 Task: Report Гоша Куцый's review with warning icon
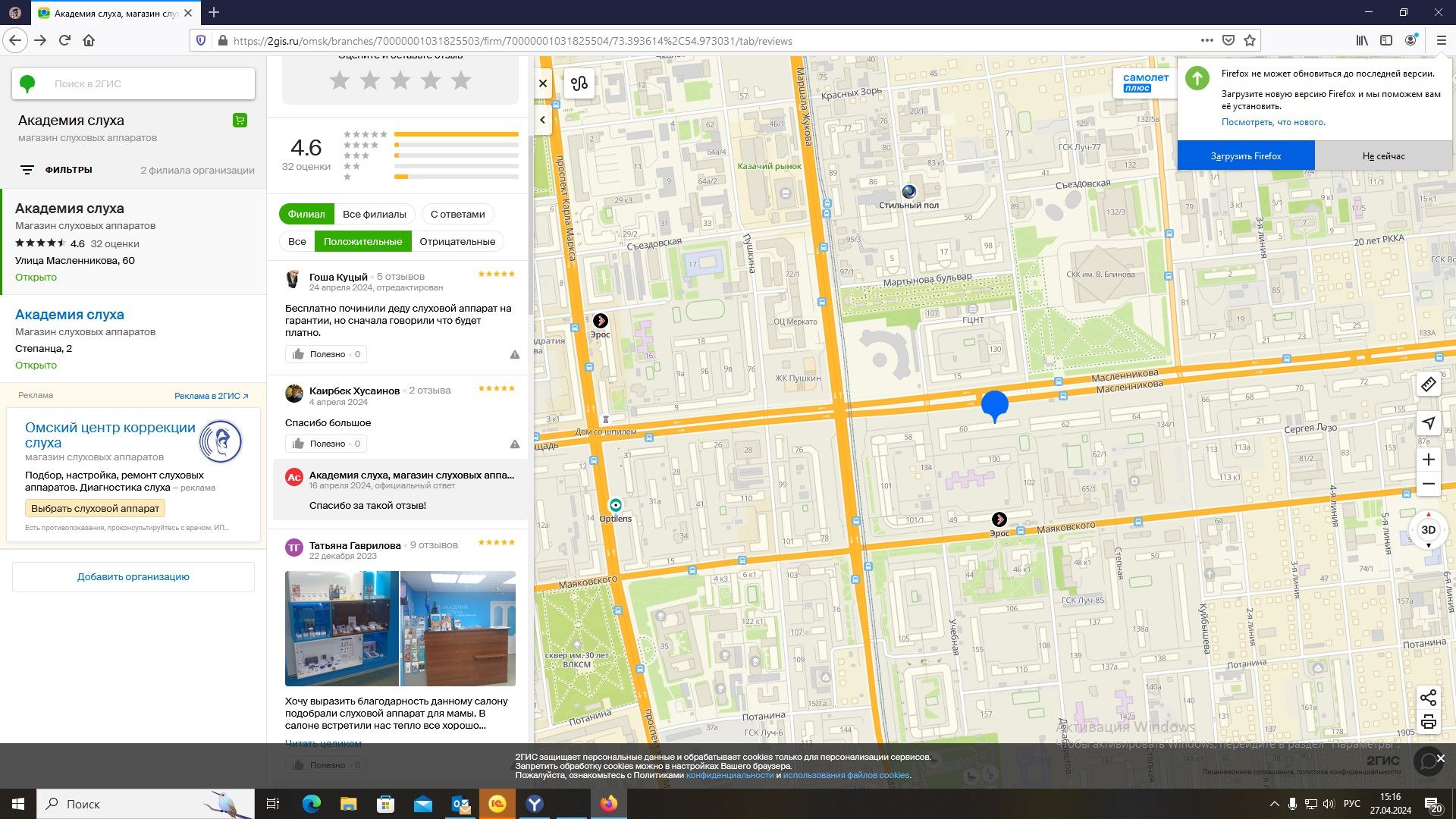(515, 354)
